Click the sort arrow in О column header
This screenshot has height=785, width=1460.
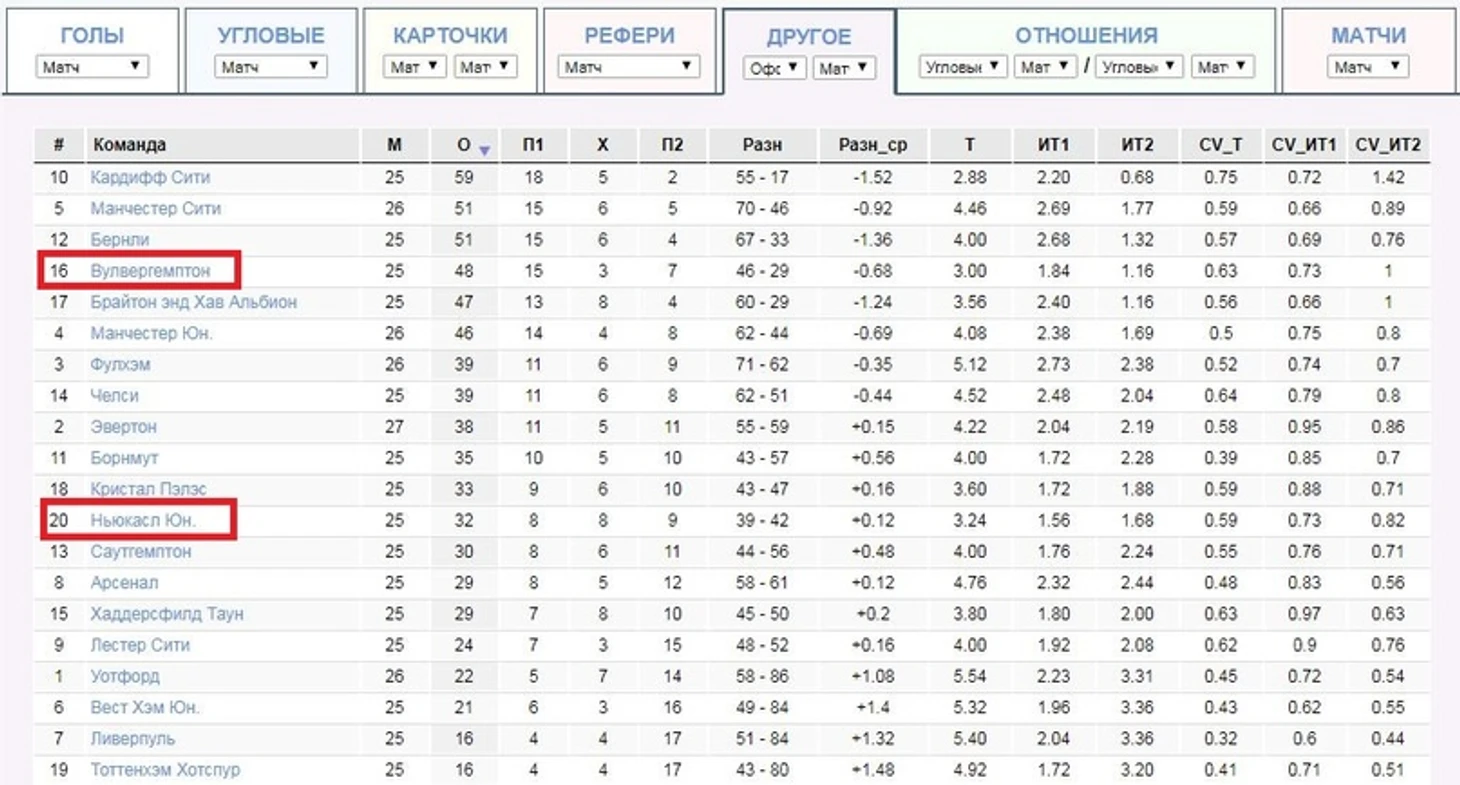[484, 150]
